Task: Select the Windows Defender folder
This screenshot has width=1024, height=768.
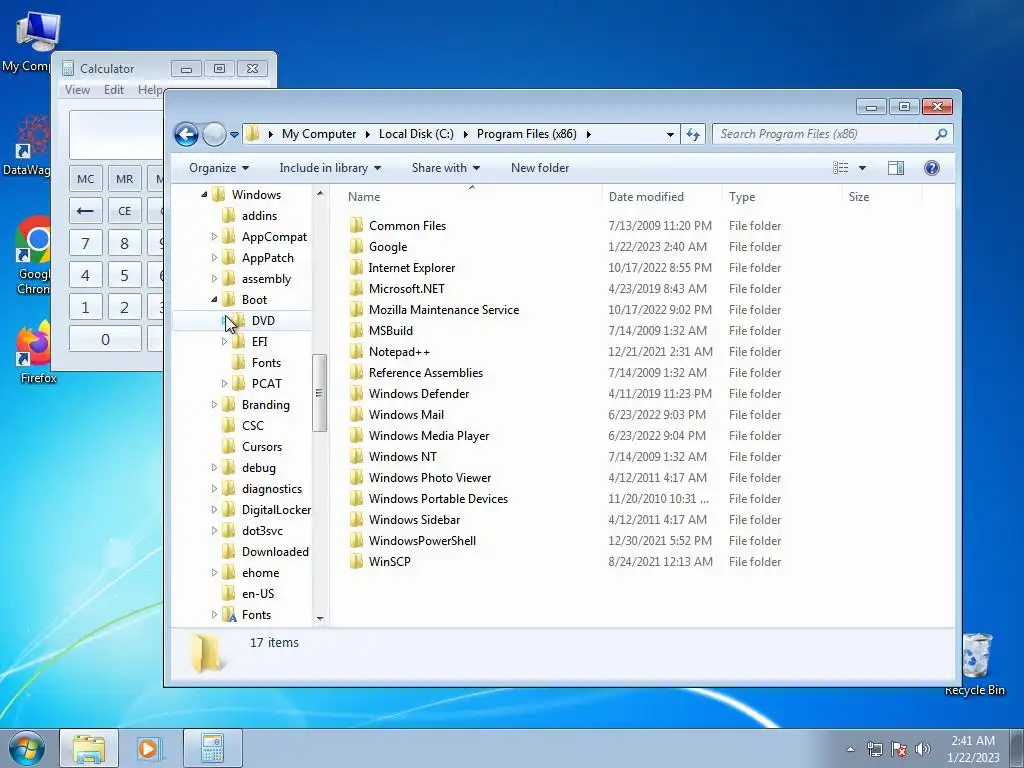Action: (419, 394)
